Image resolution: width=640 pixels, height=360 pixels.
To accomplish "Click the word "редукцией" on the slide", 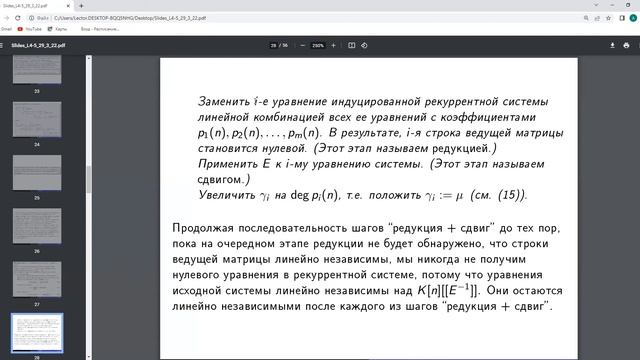I will [460, 148].
